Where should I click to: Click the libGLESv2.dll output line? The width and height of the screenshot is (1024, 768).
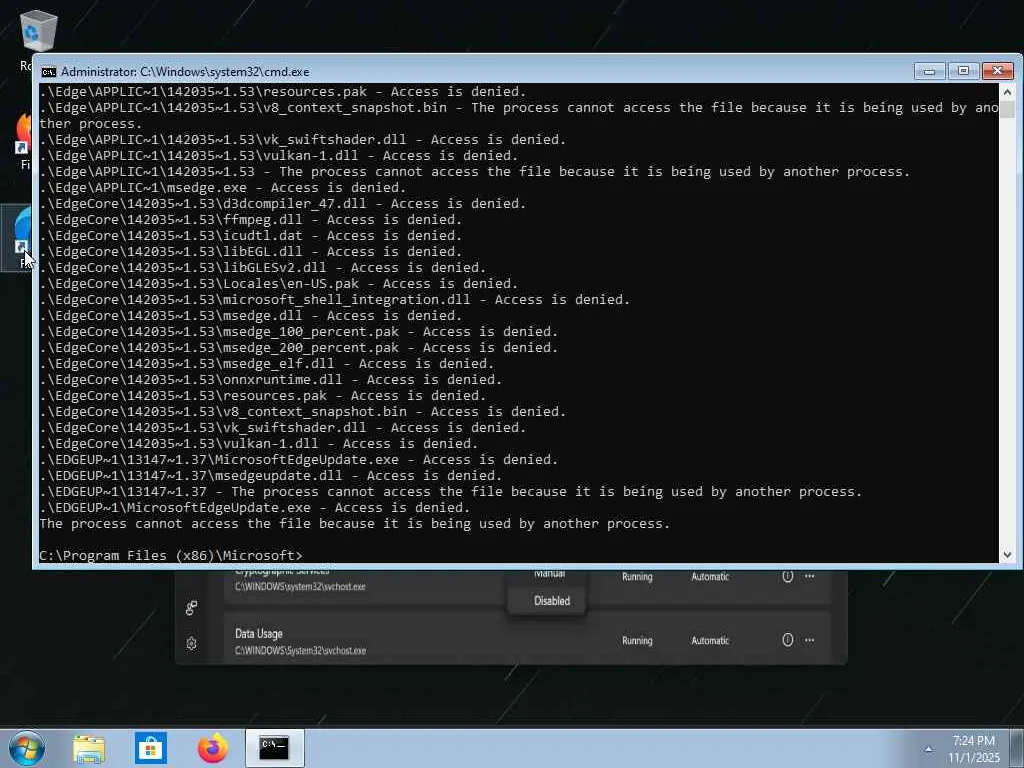pos(263,268)
